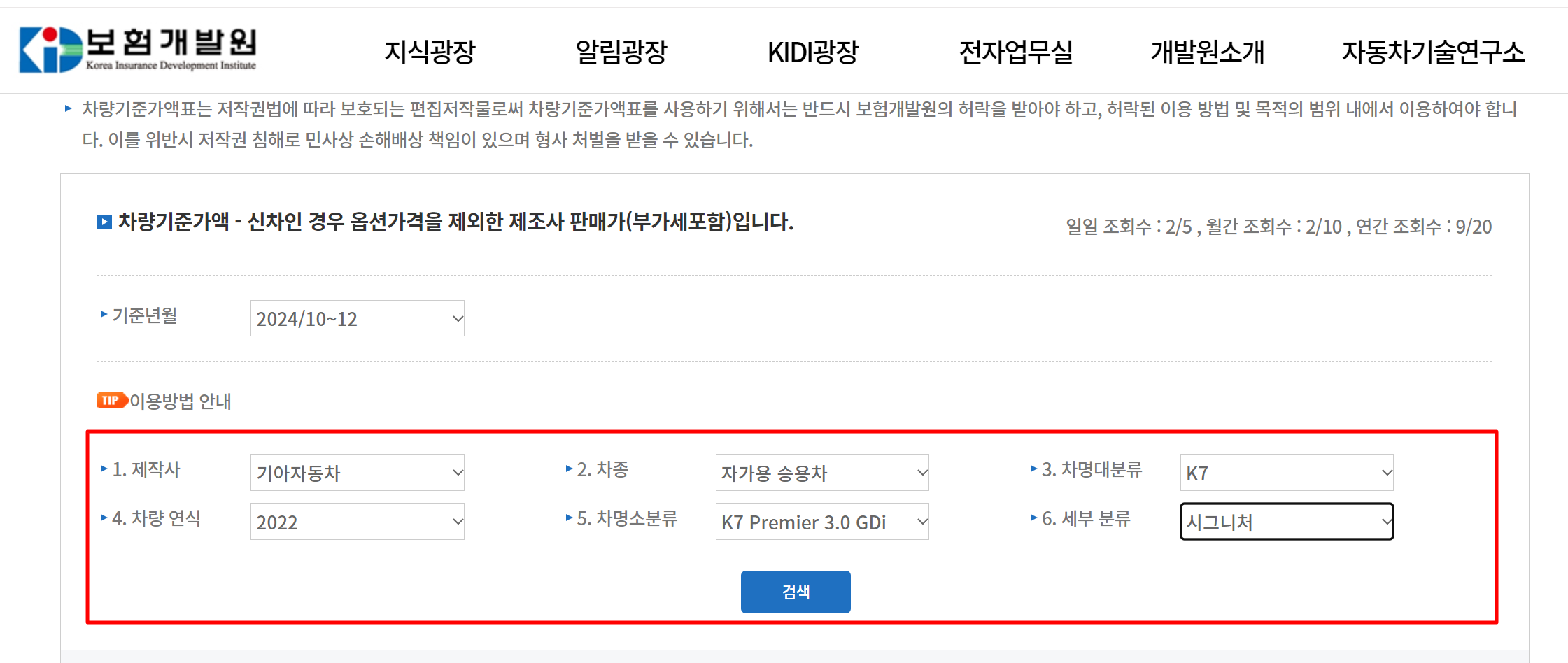Image resolution: width=1568 pixels, height=663 pixels.
Task: Click the blue arrow marker beside 기준년월
Action: pyautogui.click(x=102, y=315)
